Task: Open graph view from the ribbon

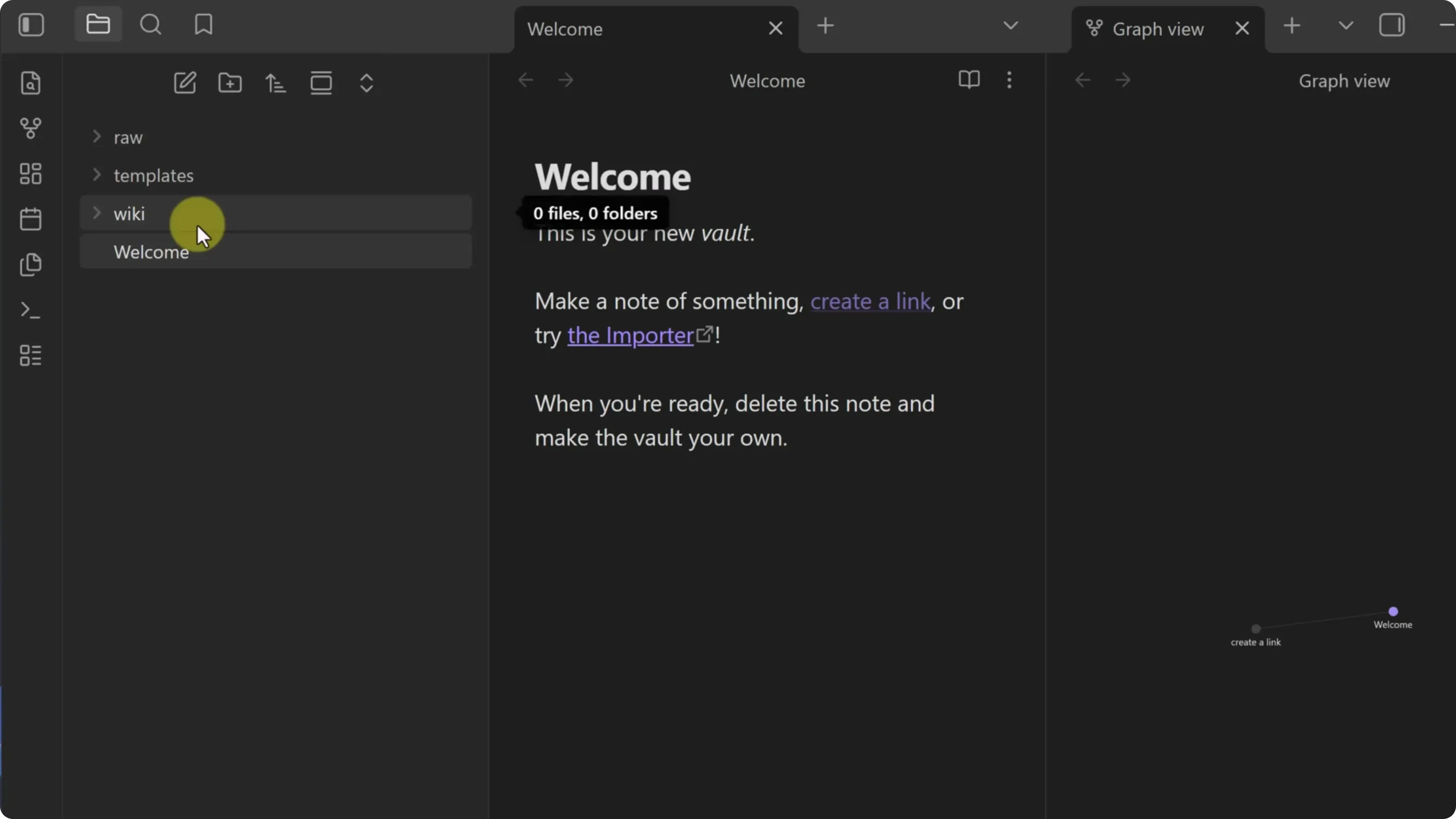Action: (30, 128)
